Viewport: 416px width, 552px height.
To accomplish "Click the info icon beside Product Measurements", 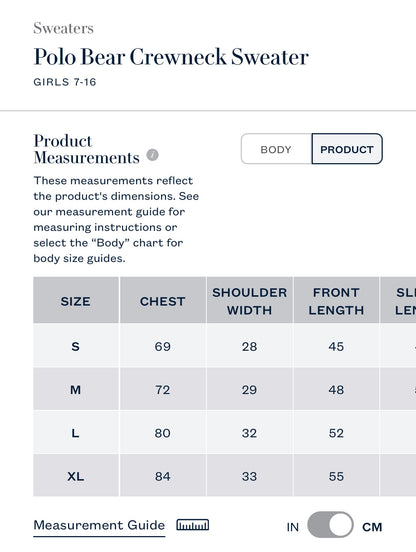I will (x=152, y=155).
